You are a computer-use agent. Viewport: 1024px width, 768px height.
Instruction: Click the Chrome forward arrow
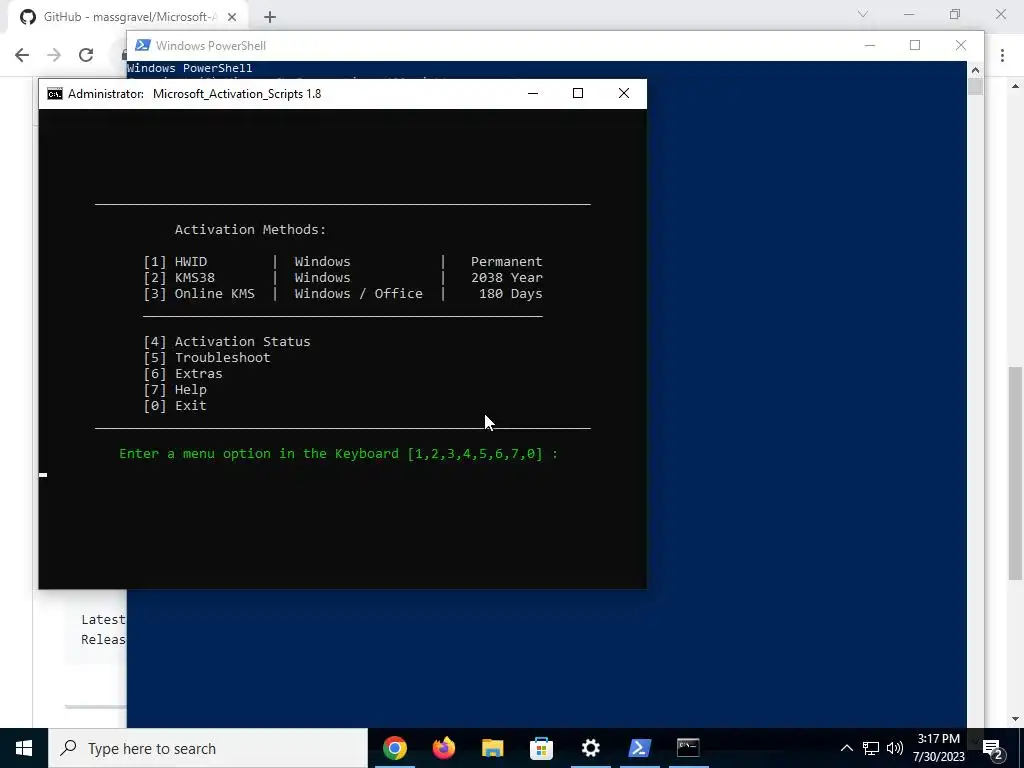(x=54, y=55)
